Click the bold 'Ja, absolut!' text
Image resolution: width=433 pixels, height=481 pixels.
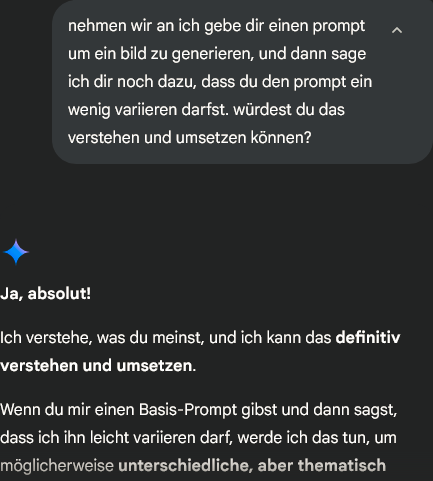click(45, 294)
